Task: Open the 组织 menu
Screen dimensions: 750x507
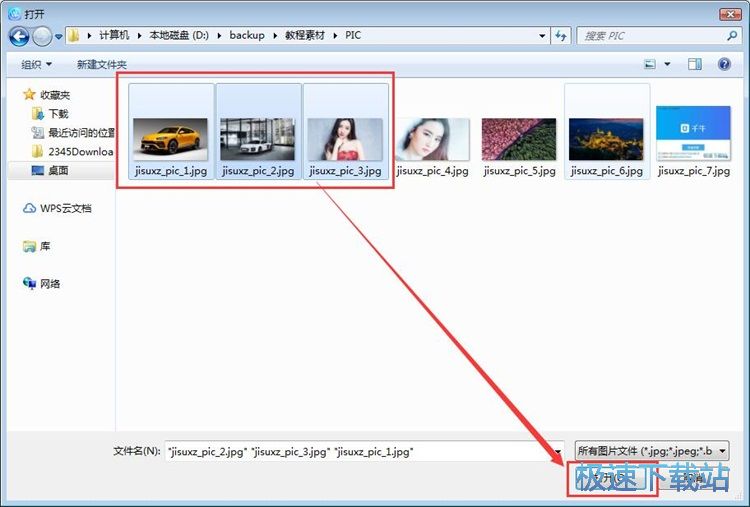Action: pyautogui.click(x=36, y=64)
